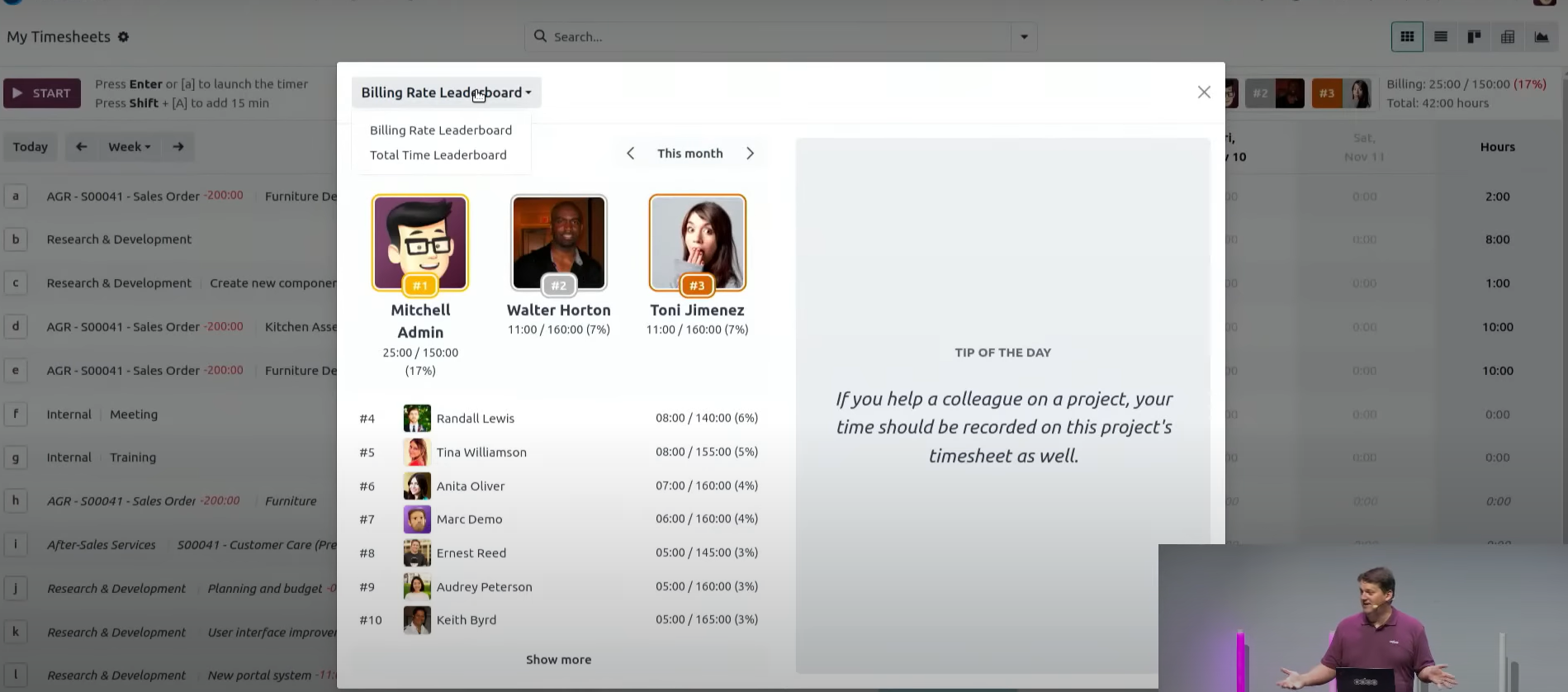
Task: Click the 'j' shortcut for Planning and budget
Action: tap(16, 589)
